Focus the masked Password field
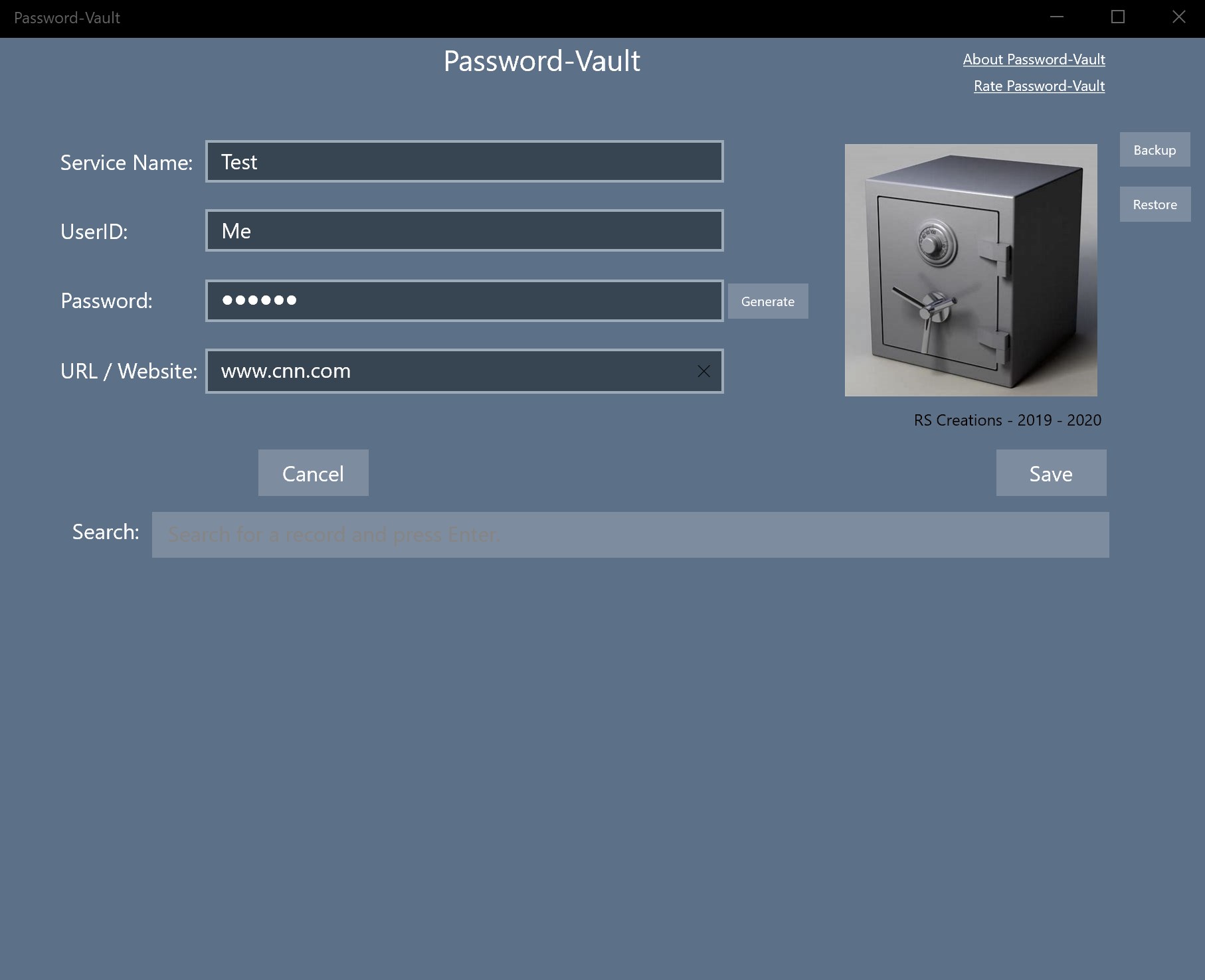The height and width of the screenshot is (980, 1205). 464,301
